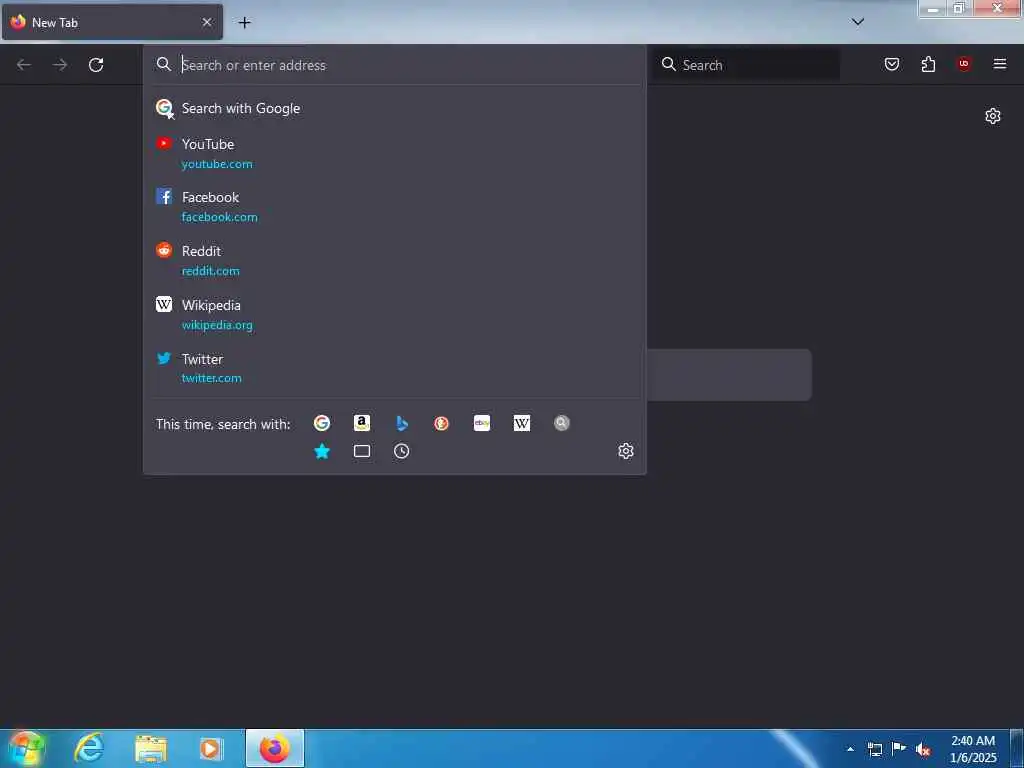Focus the separate Search box in toolbar
The width and height of the screenshot is (1024, 768).
[x=746, y=65]
